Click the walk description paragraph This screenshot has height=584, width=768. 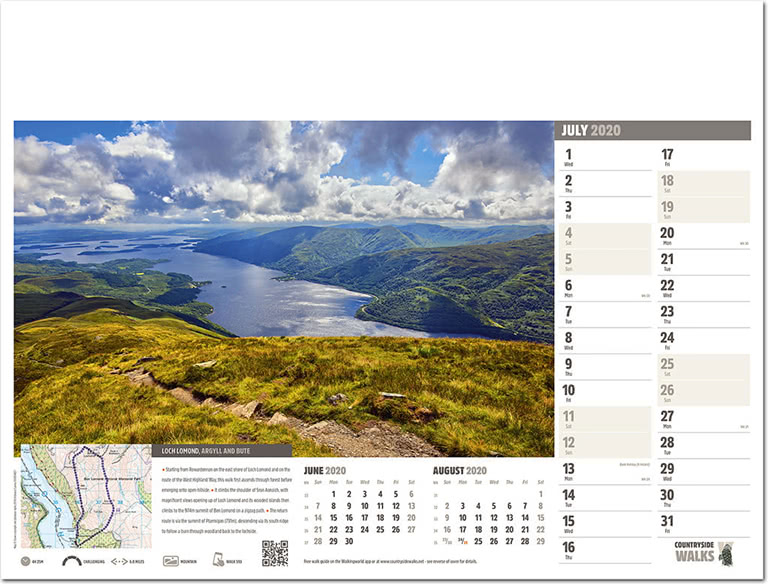[227, 500]
